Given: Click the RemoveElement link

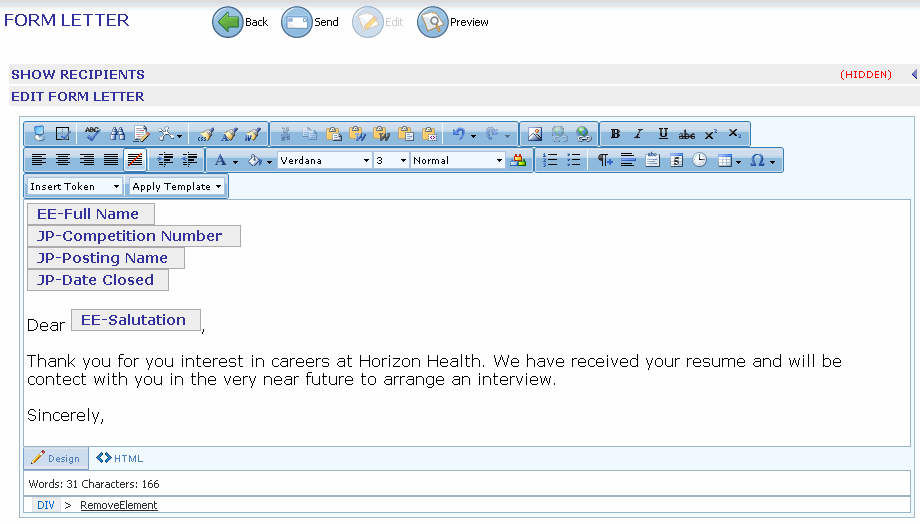Looking at the screenshot, I should tap(119, 505).
